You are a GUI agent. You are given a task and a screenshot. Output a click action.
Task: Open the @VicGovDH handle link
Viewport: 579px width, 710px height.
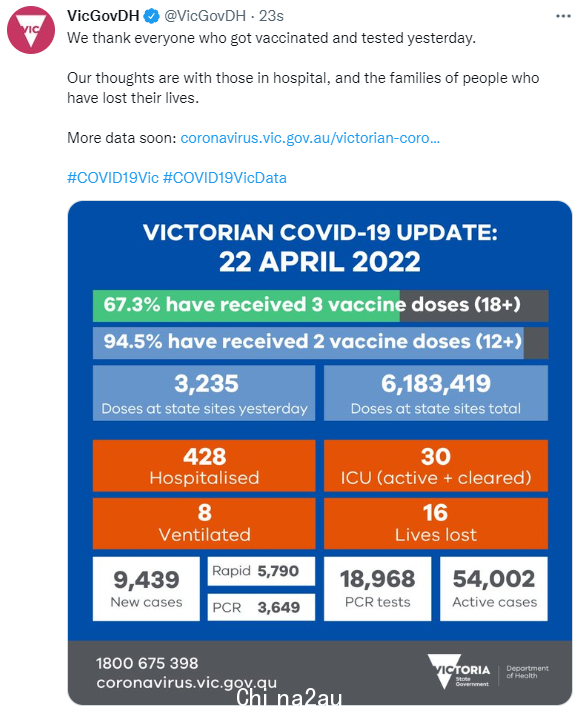(x=205, y=16)
